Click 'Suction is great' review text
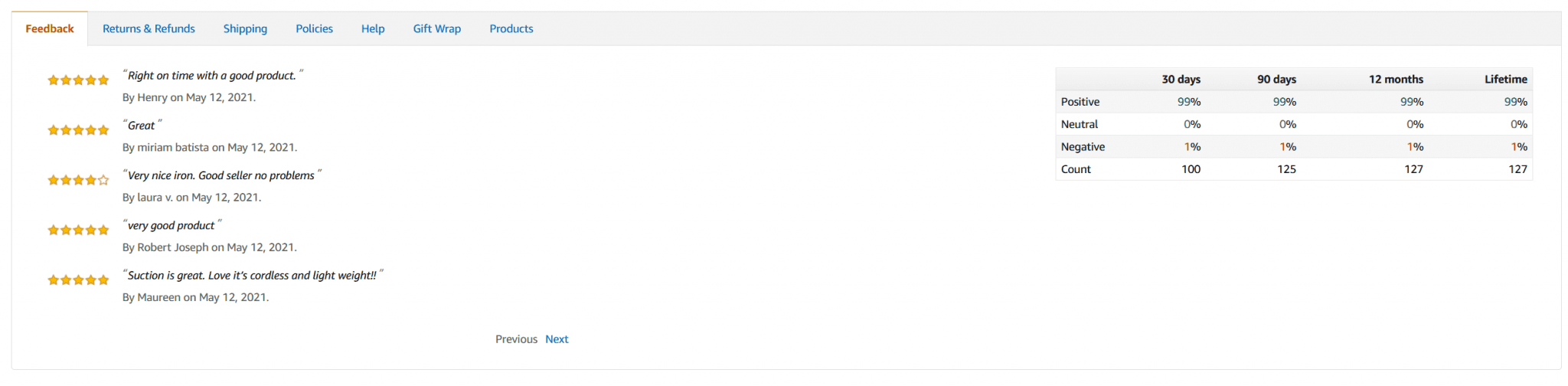 click(x=252, y=276)
